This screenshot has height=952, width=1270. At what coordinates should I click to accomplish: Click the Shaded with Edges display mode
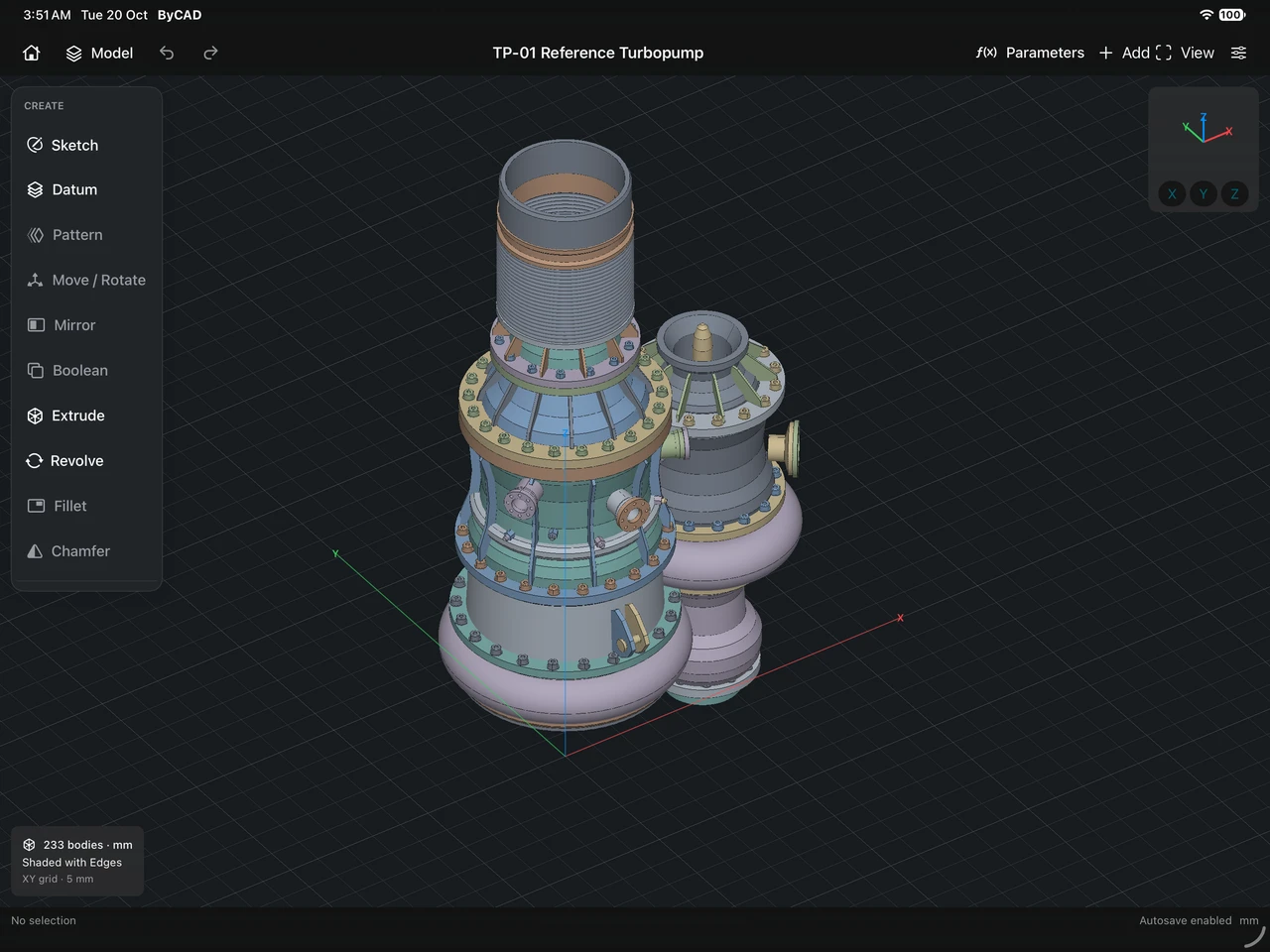(x=72, y=863)
